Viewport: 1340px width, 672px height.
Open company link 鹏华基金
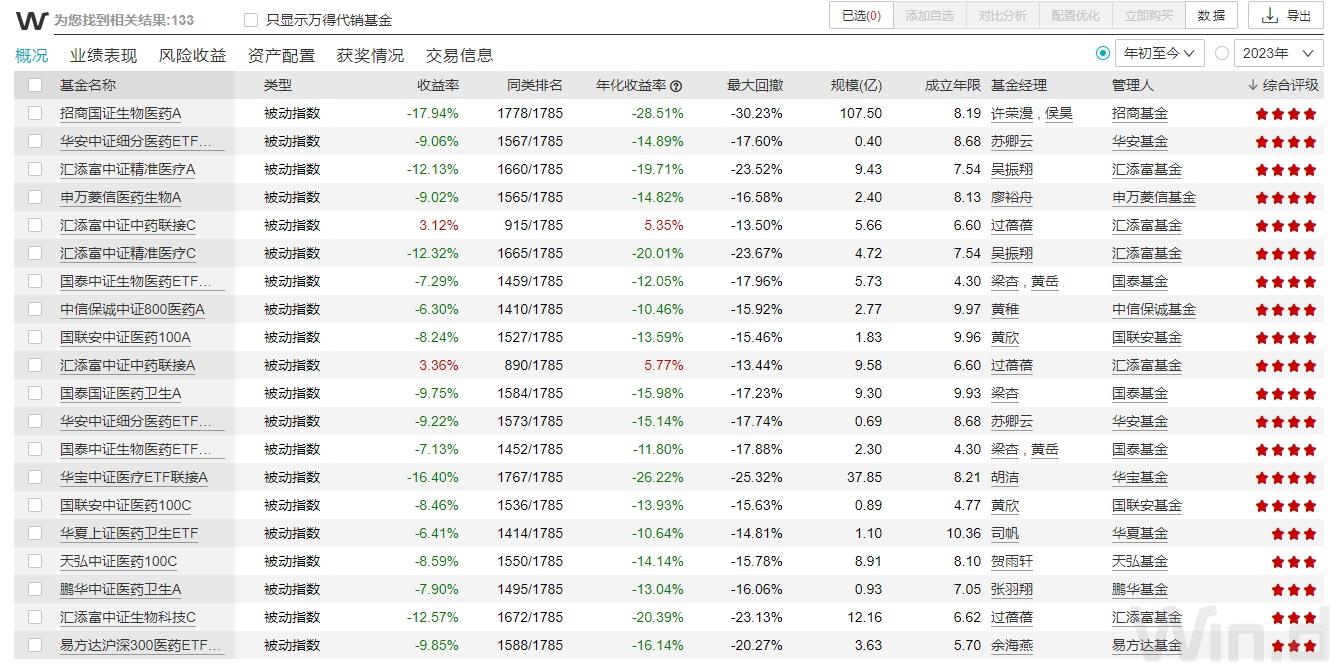[x=1140, y=590]
